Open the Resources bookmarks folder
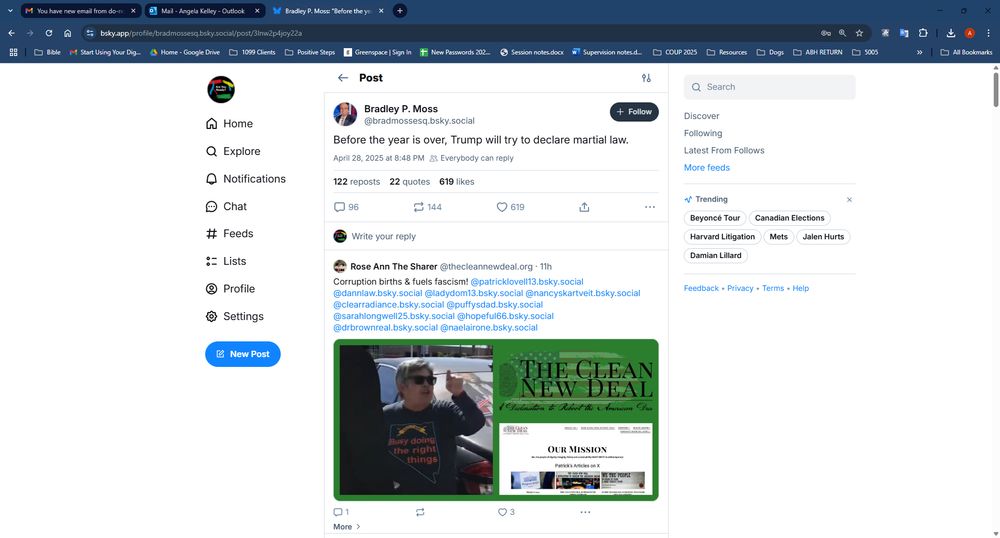This screenshot has height=538, width=1000. pyautogui.click(x=726, y=52)
